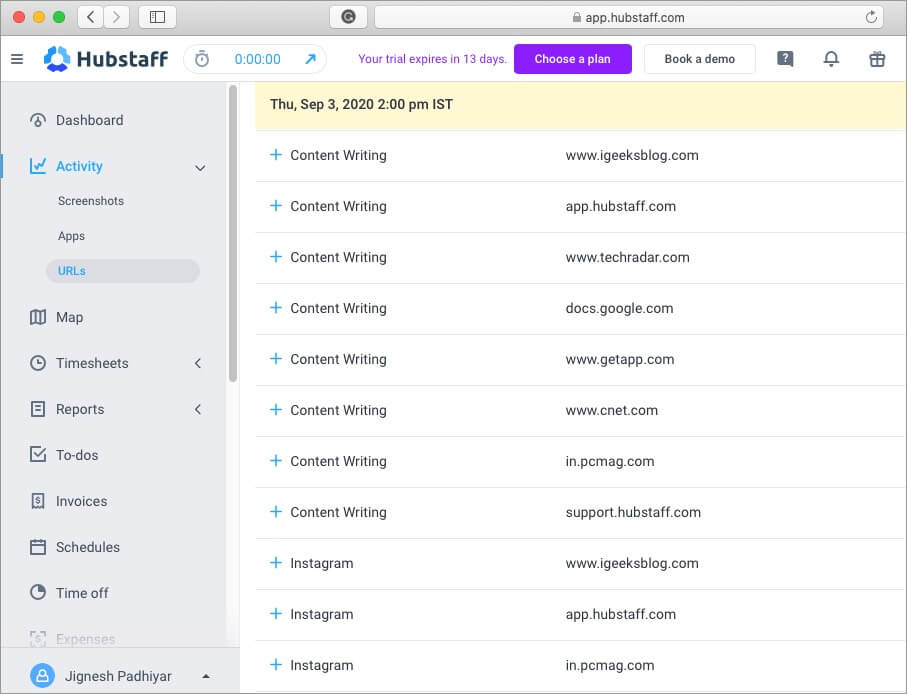The height and width of the screenshot is (694, 907).
Task: Open timer pop-out arrow icon
Action: 311,59
